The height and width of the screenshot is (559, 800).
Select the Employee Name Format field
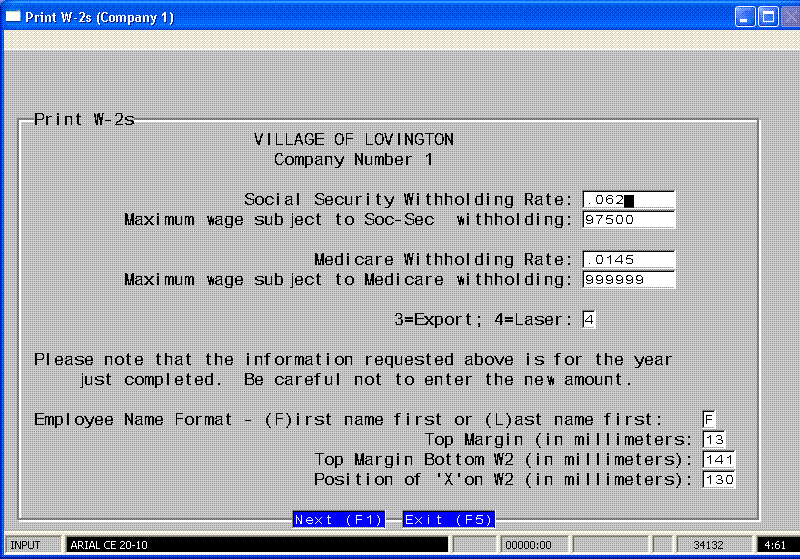click(x=709, y=420)
